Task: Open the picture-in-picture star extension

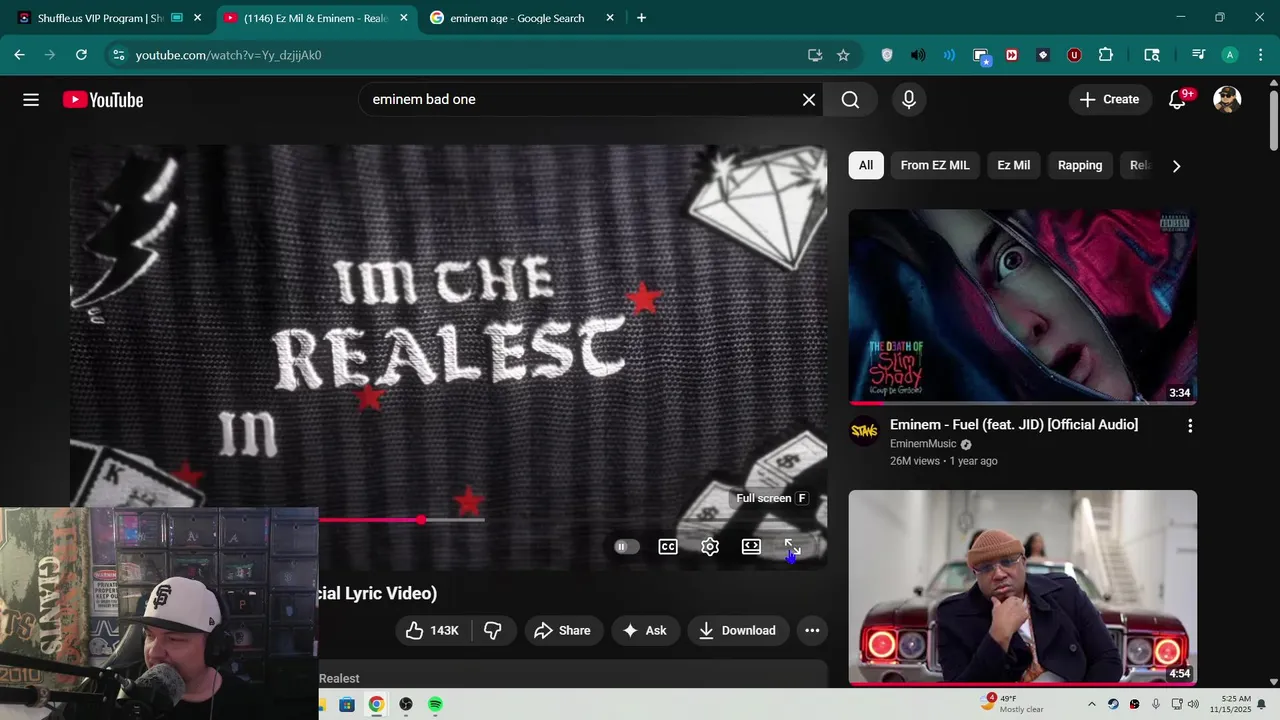Action: (981, 56)
